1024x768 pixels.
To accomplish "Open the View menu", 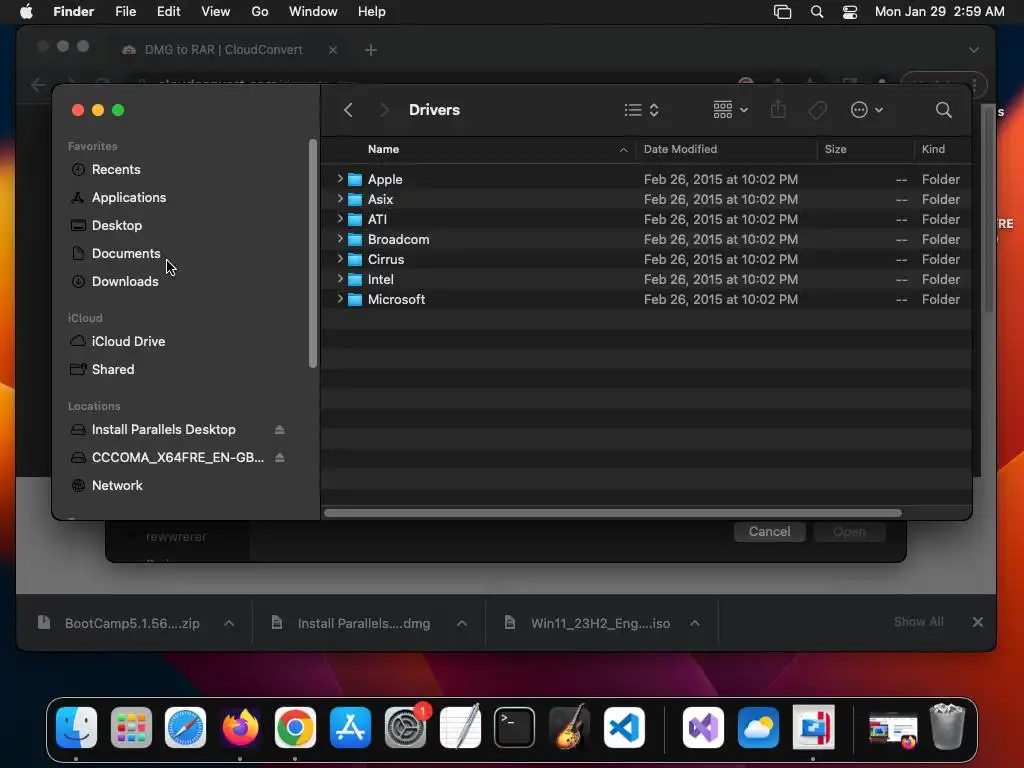I will click(x=216, y=12).
